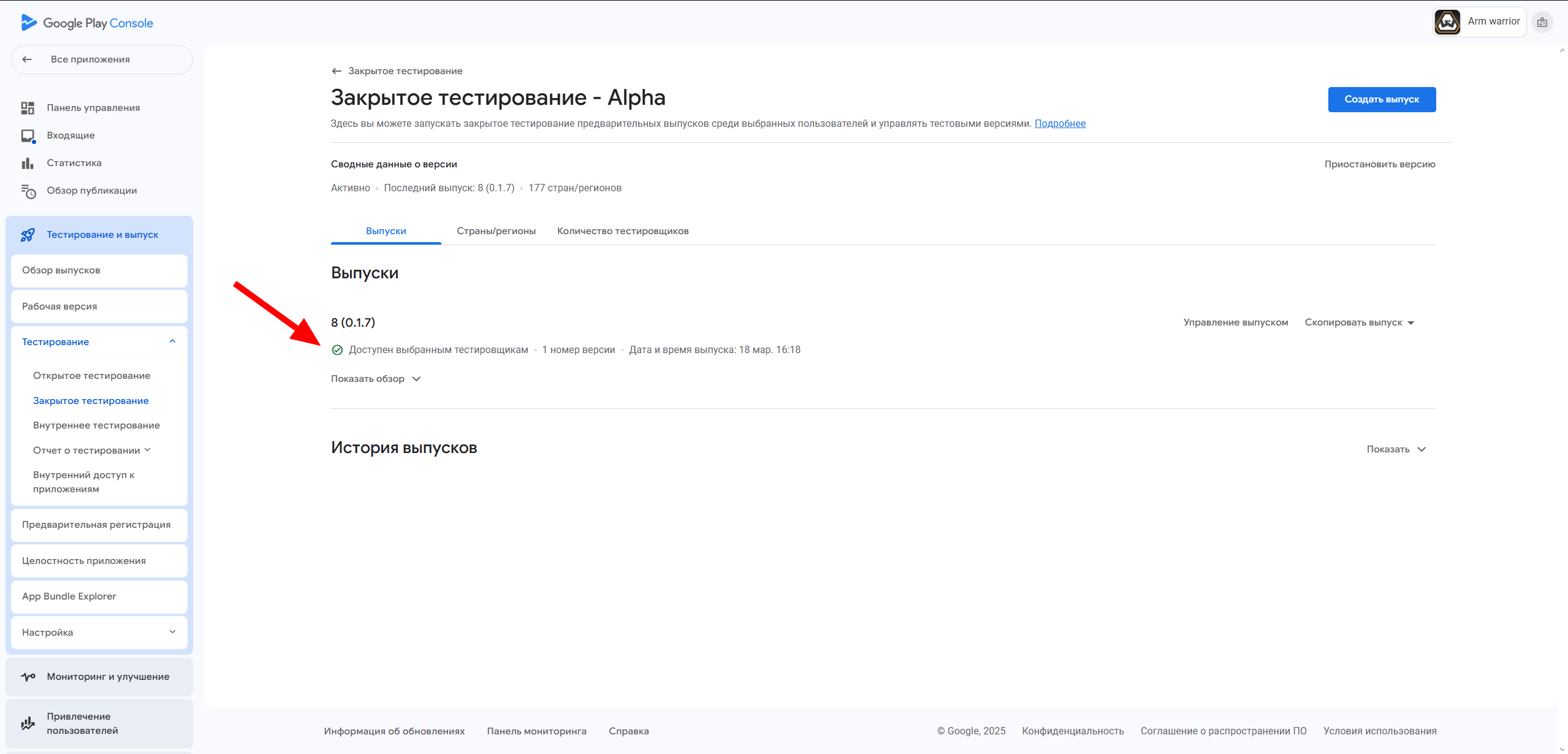Screen dimensions: 1568x754
Task: Switch to the Выпуски tab
Action: (x=386, y=231)
